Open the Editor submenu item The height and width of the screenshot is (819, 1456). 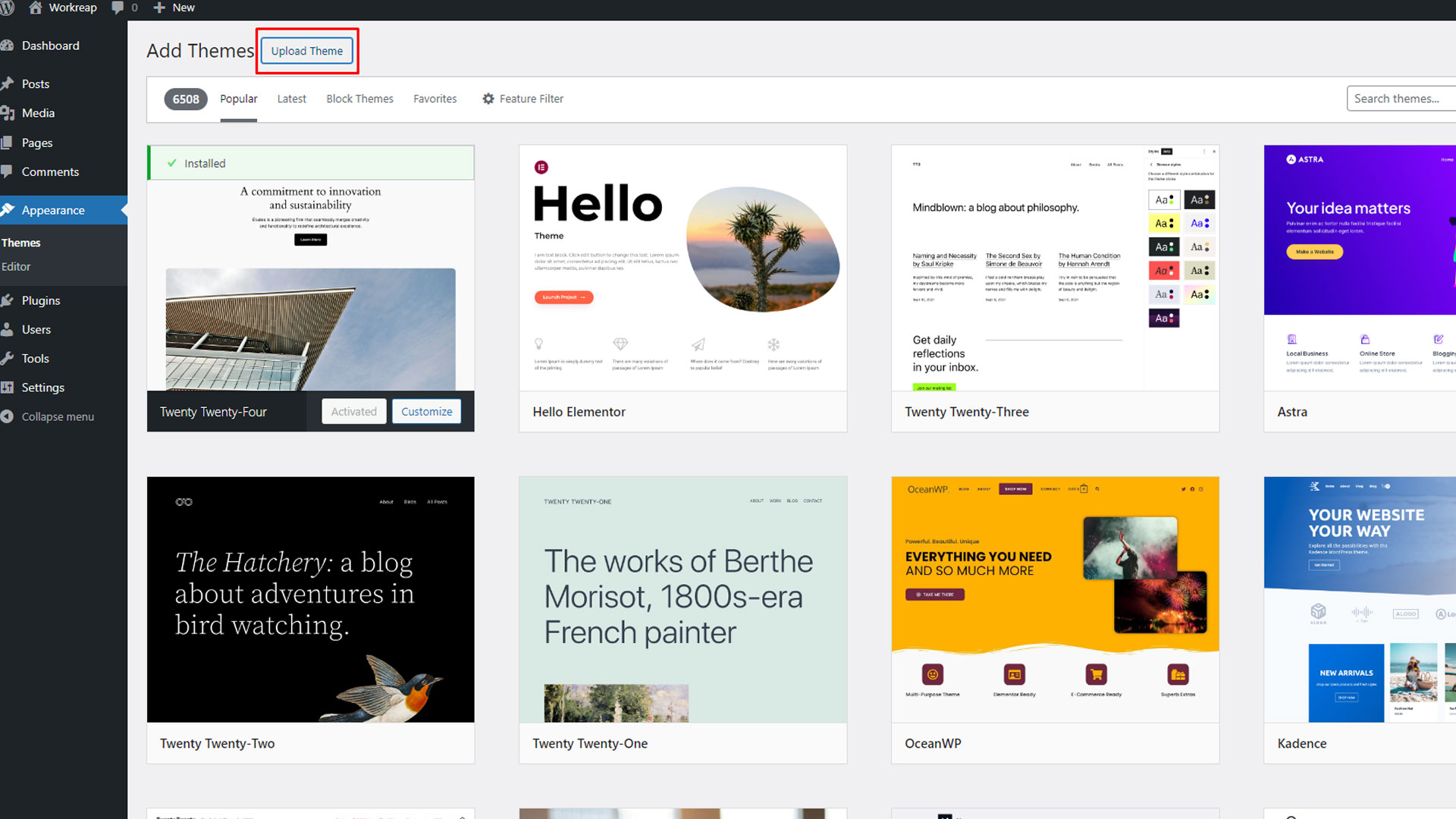click(16, 267)
